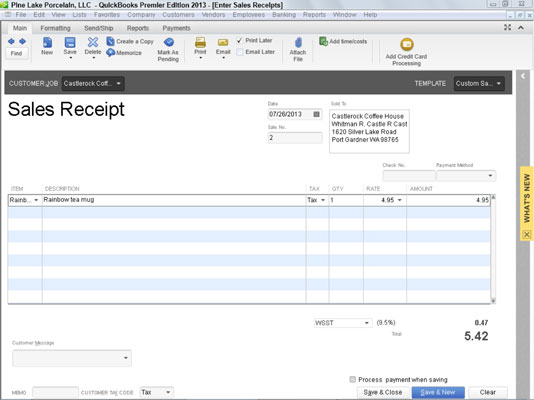Screen dimensions: 534x400
Task: Toggle the Print Later checkbox
Action: 240,41
